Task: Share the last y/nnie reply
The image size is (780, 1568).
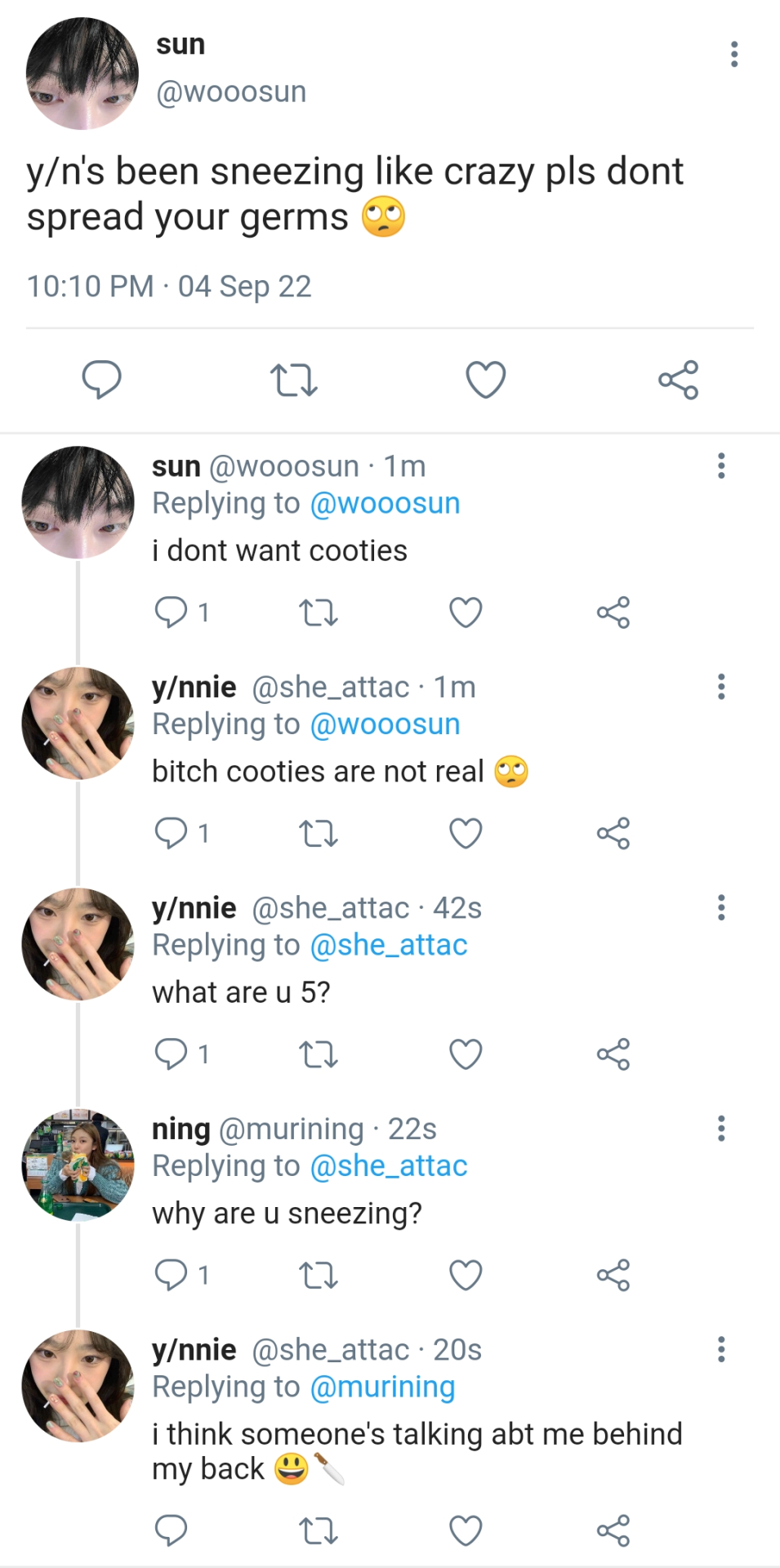Action: [x=613, y=1530]
